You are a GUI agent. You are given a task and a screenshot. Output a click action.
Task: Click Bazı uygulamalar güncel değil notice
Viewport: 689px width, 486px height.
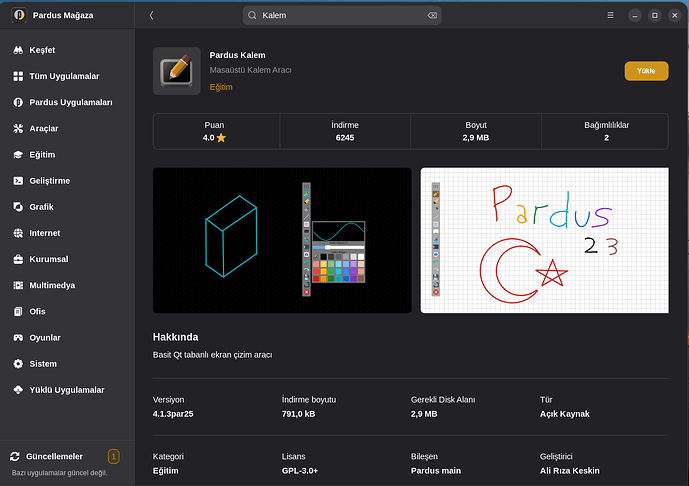click(x=59, y=473)
